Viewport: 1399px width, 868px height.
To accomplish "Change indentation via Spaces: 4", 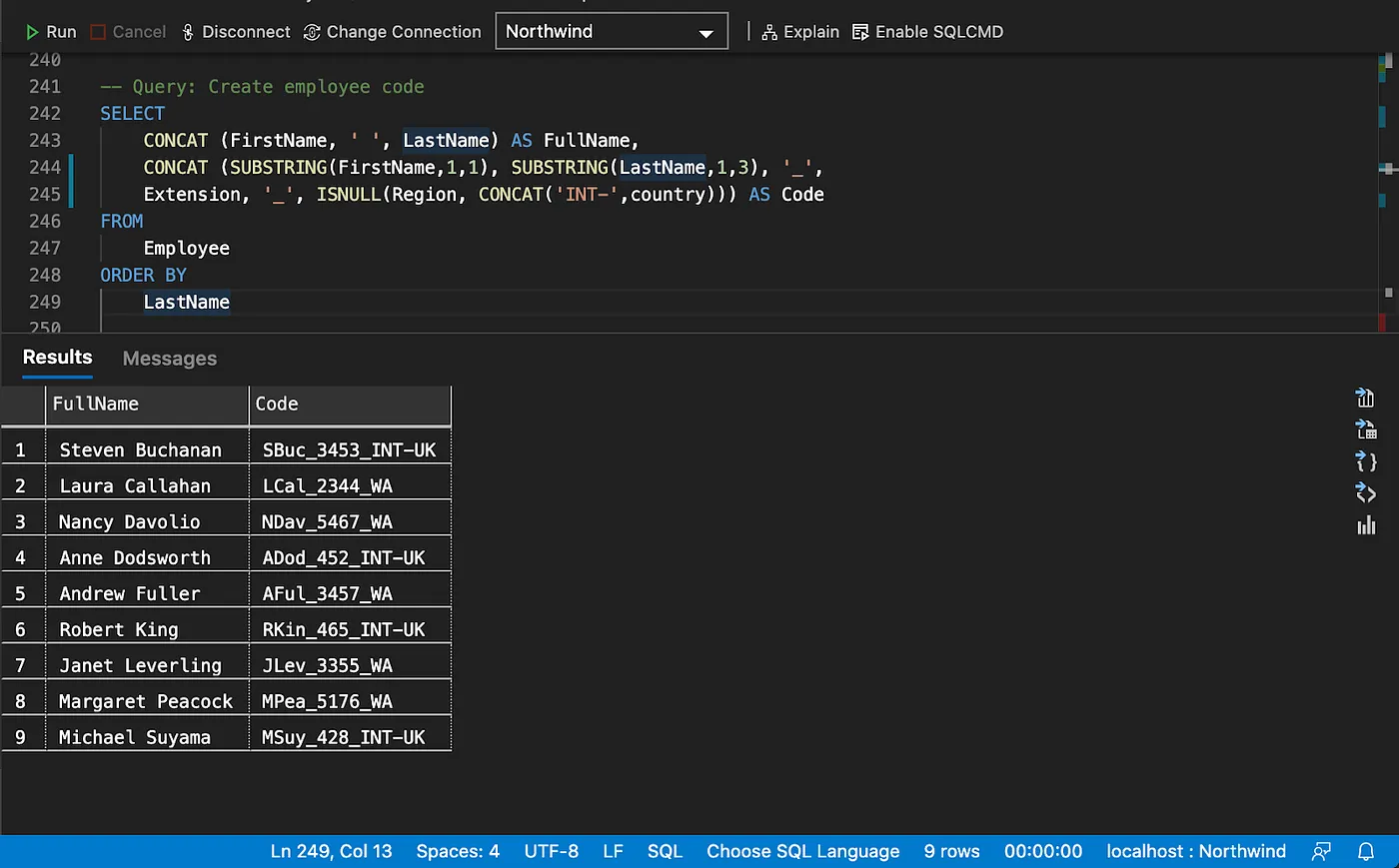I will pos(458,852).
